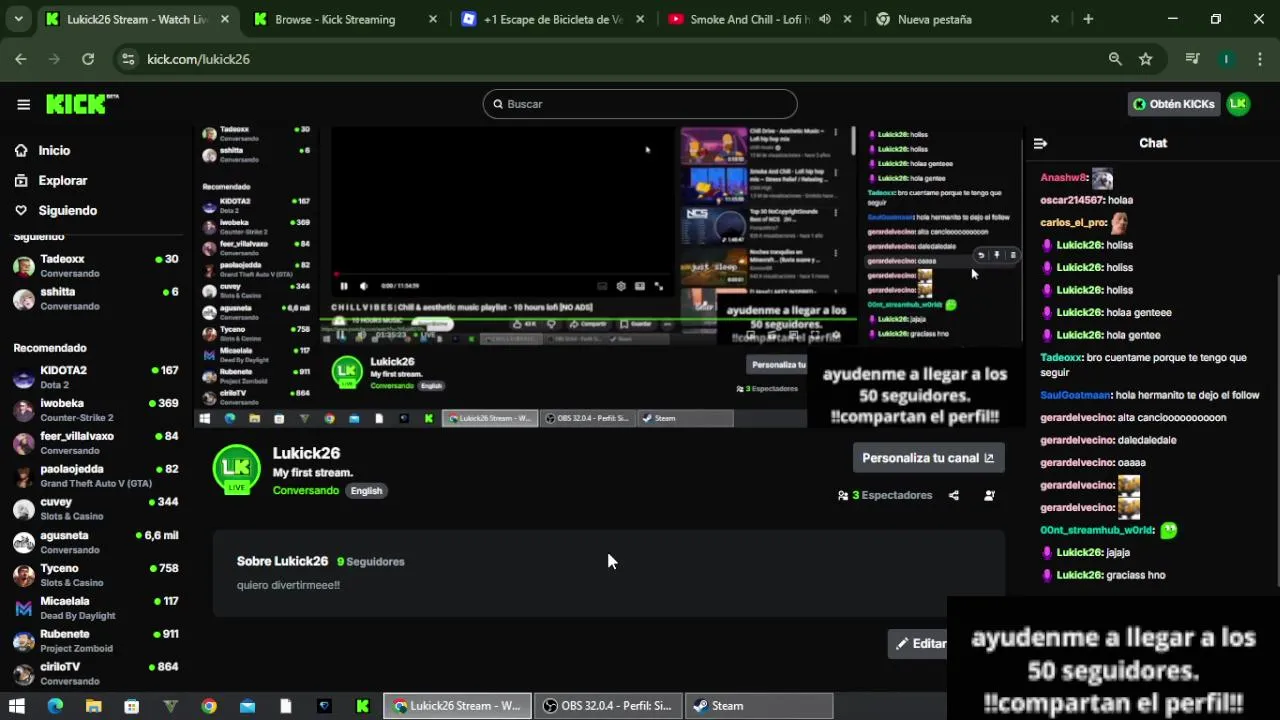Screen dimensions: 1280x720
Task: Open the LK account avatar menu
Action: click(x=1238, y=104)
